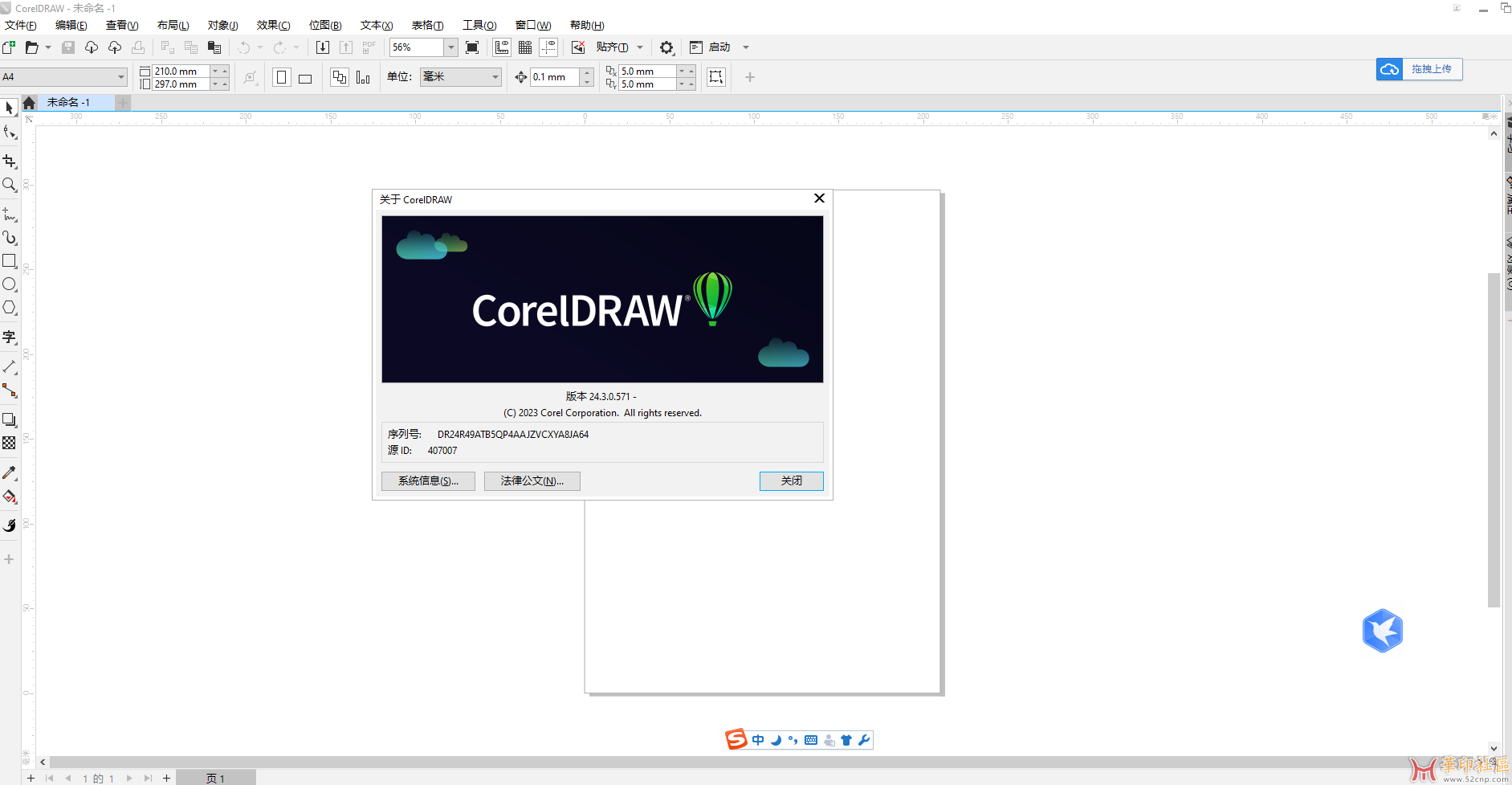The image size is (1512, 785).
Task: Toggle the grid display
Action: point(525,47)
